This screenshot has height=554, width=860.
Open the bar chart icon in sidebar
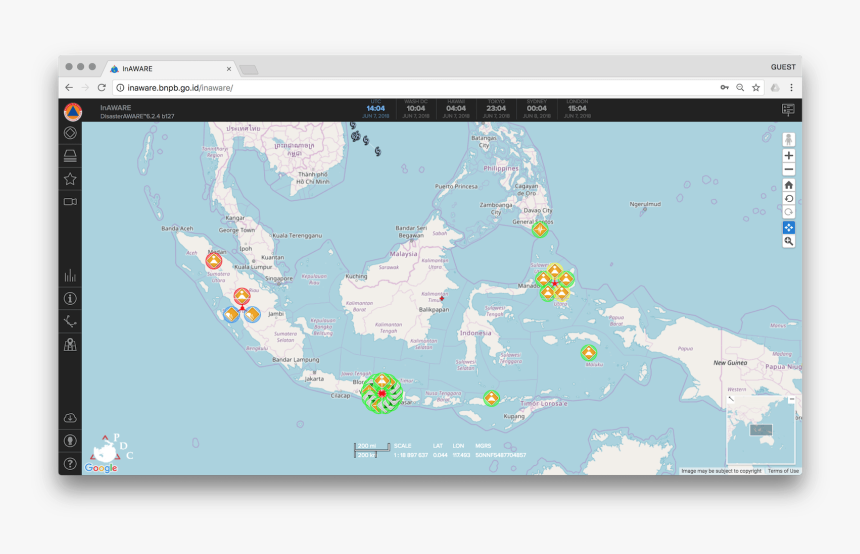pyautogui.click(x=70, y=276)
